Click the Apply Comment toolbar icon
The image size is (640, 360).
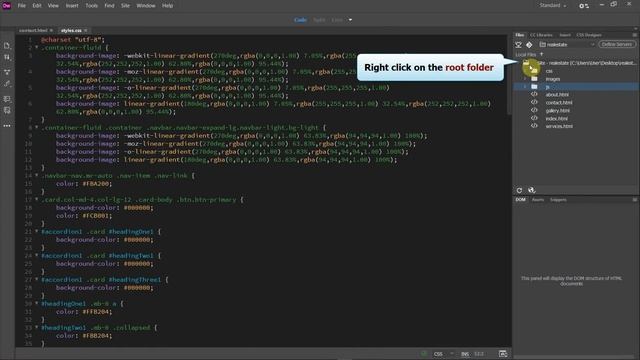(x=7, y=99)
